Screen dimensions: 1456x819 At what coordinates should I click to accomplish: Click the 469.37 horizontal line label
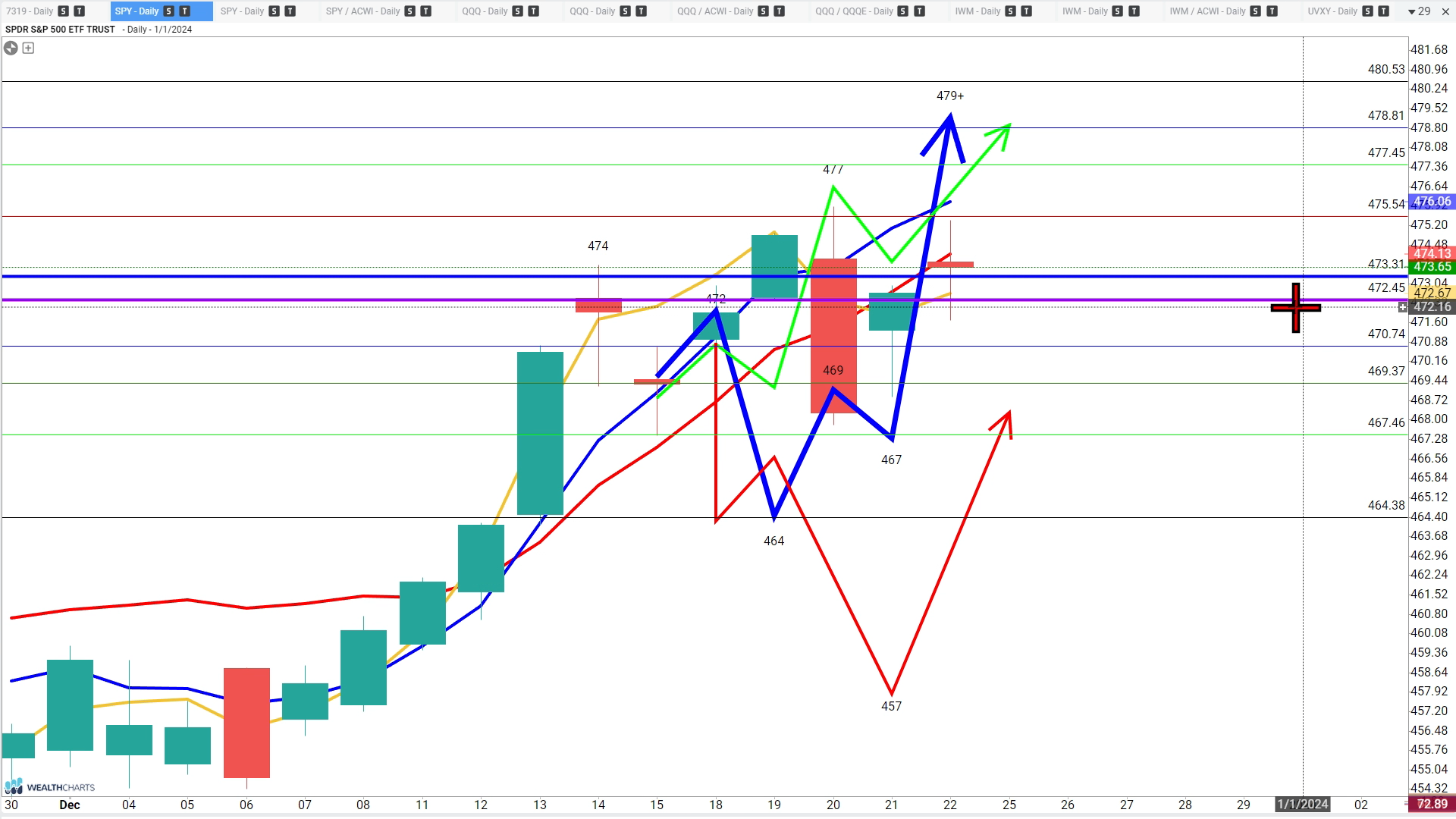click(x=1386, y=371)
